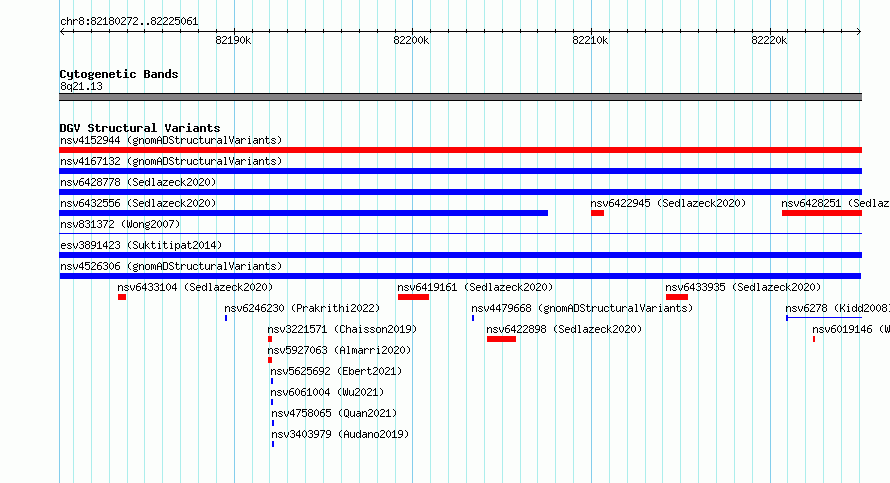Screen dimensions: 890x483
Task: Click red bar under nsv6433935
Action: pos(677,297)
